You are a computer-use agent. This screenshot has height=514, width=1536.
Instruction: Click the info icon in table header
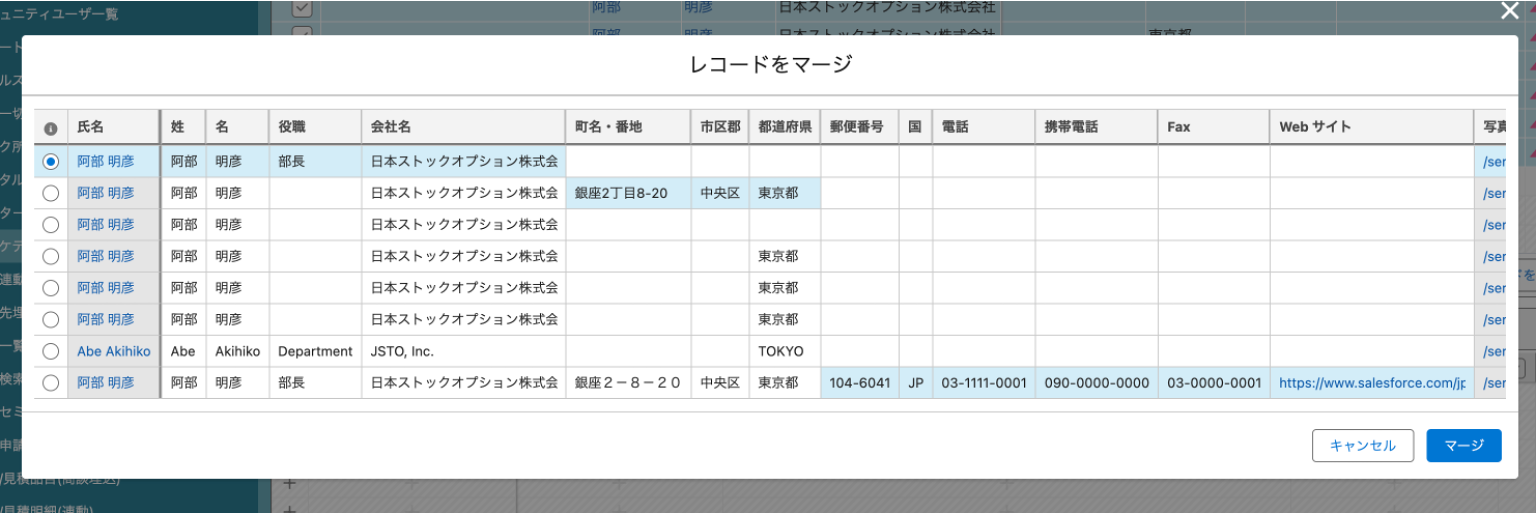point(51,128)
